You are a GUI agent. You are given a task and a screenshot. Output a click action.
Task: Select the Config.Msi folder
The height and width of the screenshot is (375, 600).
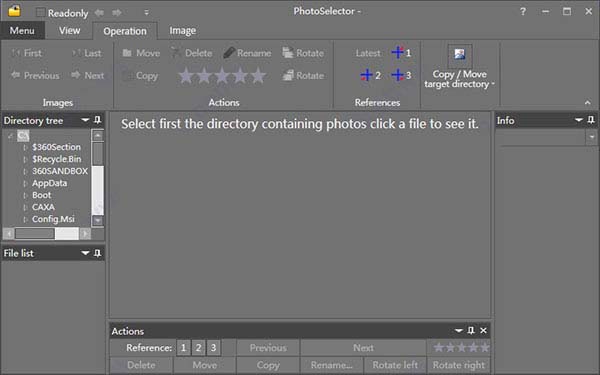click(53, 219)
